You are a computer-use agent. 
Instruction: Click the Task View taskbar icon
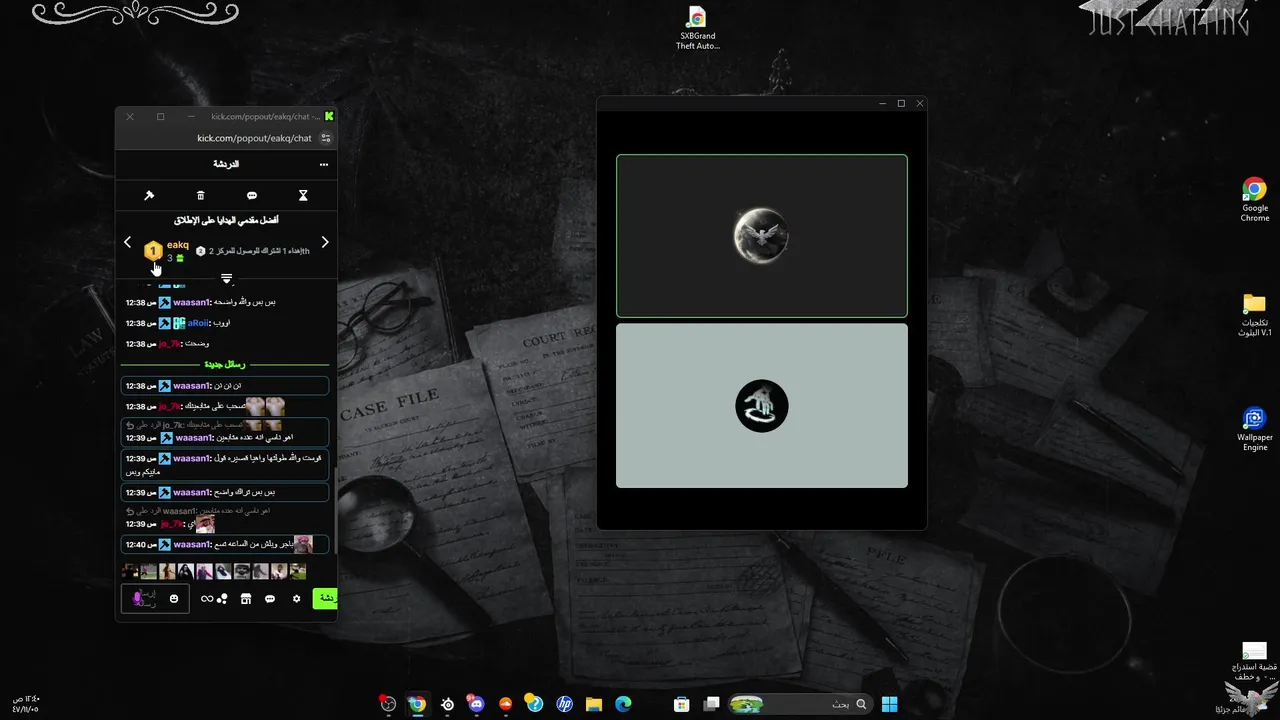(711, 704)
